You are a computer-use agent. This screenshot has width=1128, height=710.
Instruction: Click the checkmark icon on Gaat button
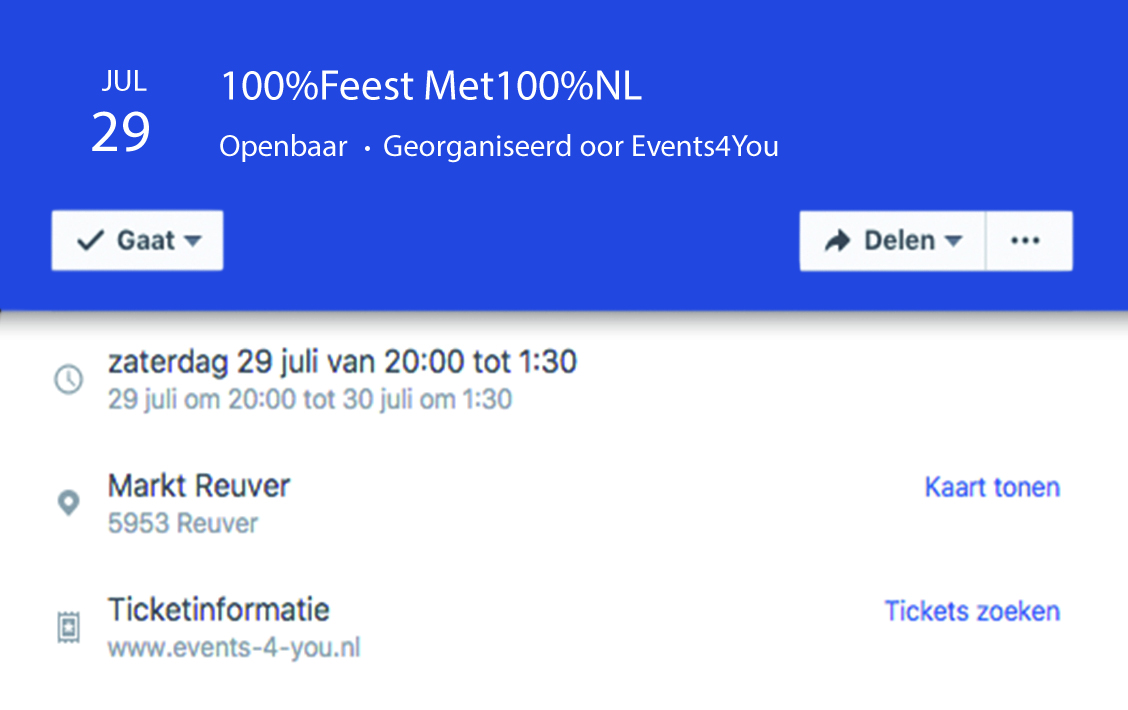[x=91, y=240]
